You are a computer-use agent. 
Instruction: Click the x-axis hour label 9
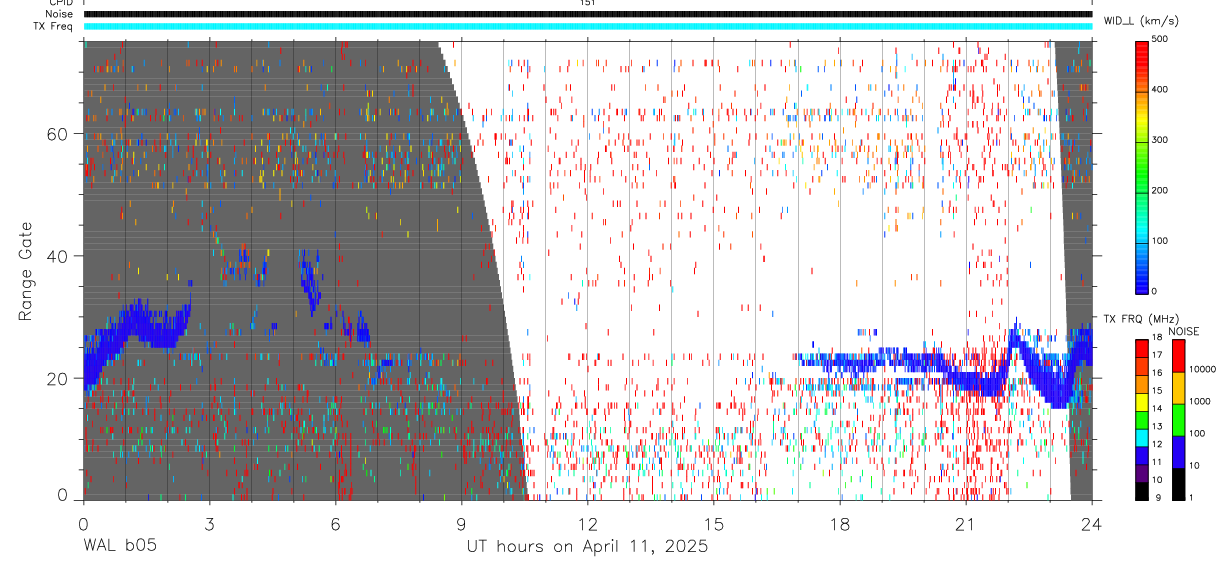click(x=461, y=524)
